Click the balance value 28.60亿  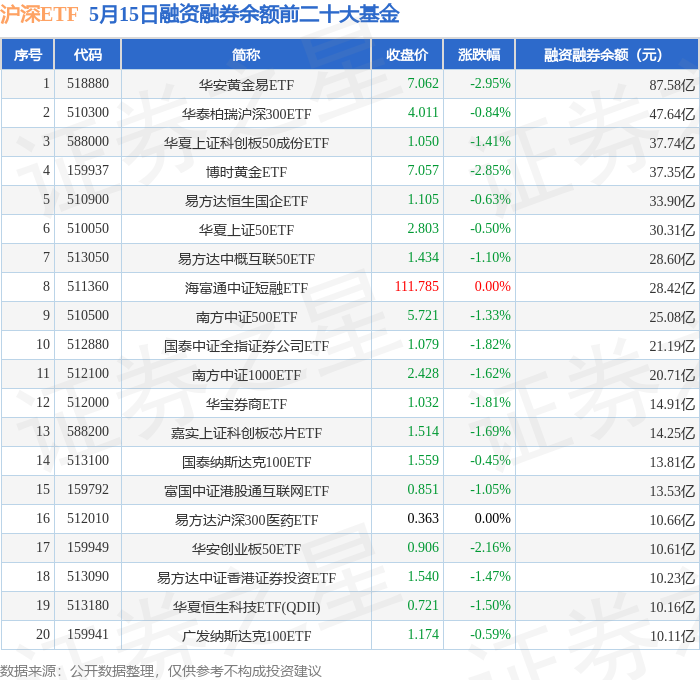tap(672, 259)
